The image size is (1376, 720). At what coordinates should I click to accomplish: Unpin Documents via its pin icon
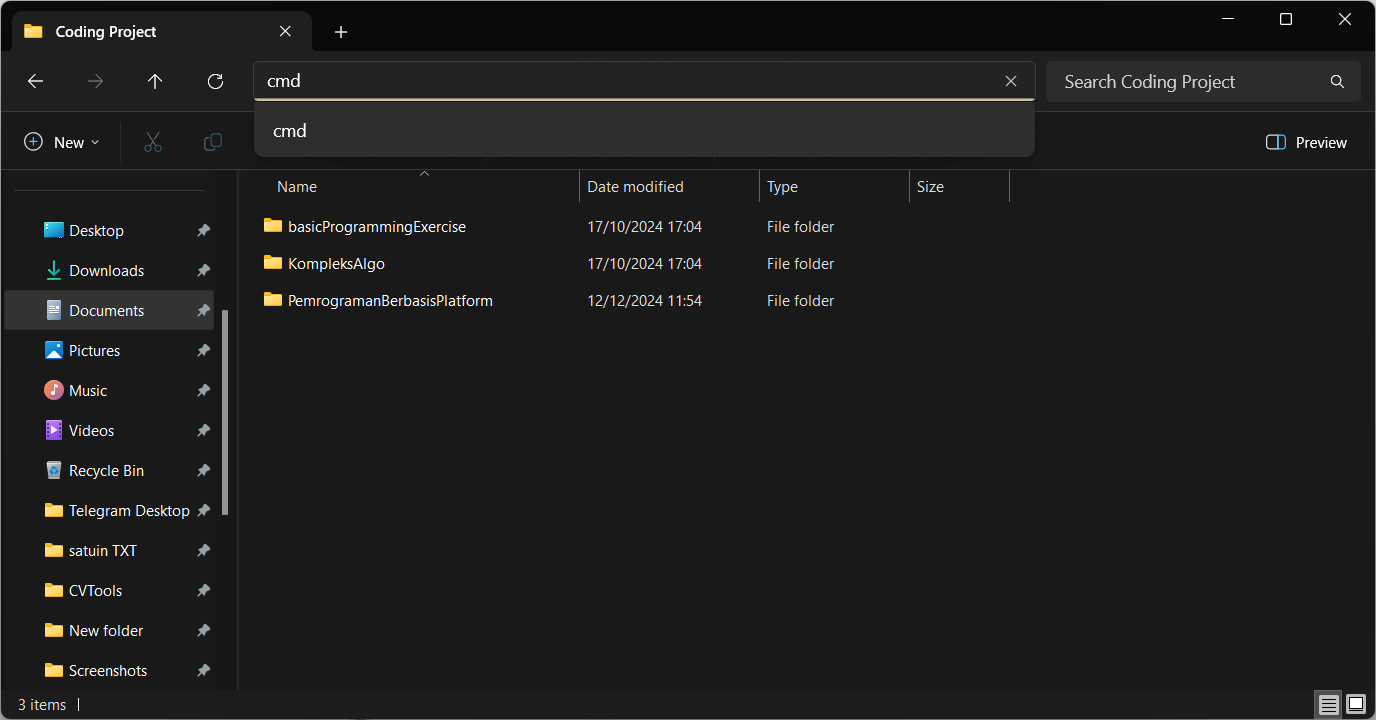click(203, 311)
